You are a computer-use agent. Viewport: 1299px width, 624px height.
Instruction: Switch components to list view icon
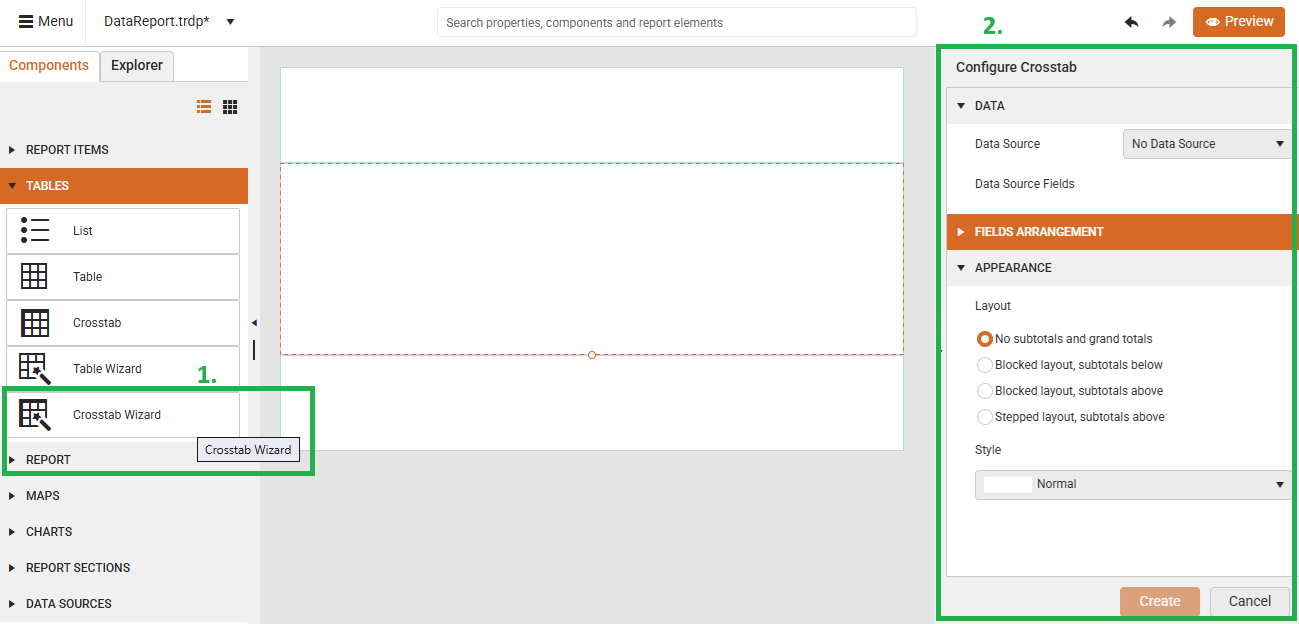tap(204, 107)
